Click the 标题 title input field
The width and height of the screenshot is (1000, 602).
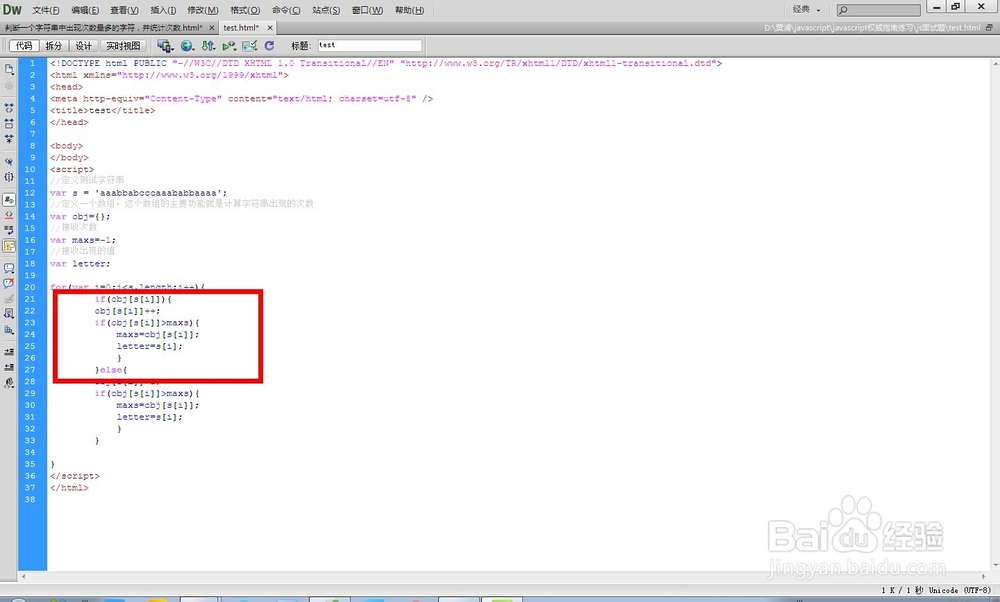tap(370, 45)
